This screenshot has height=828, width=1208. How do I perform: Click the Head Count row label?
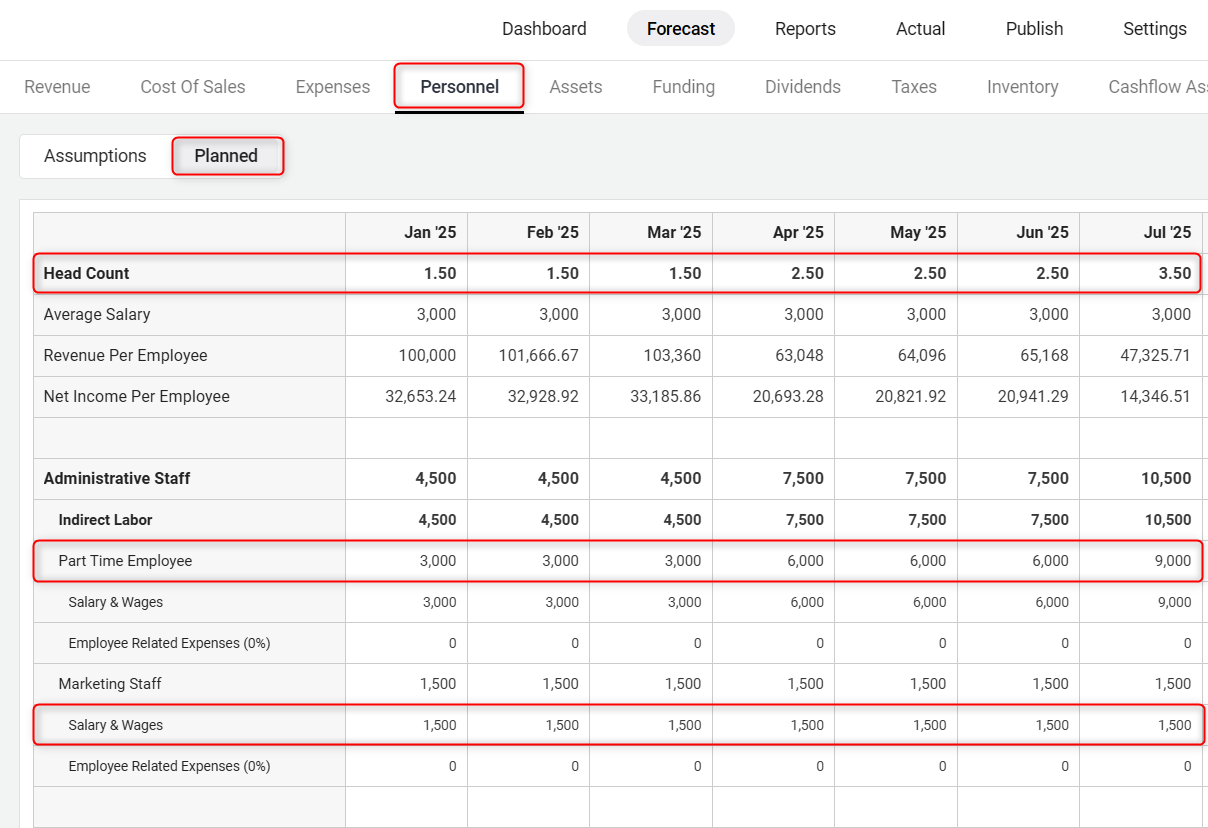87,273
